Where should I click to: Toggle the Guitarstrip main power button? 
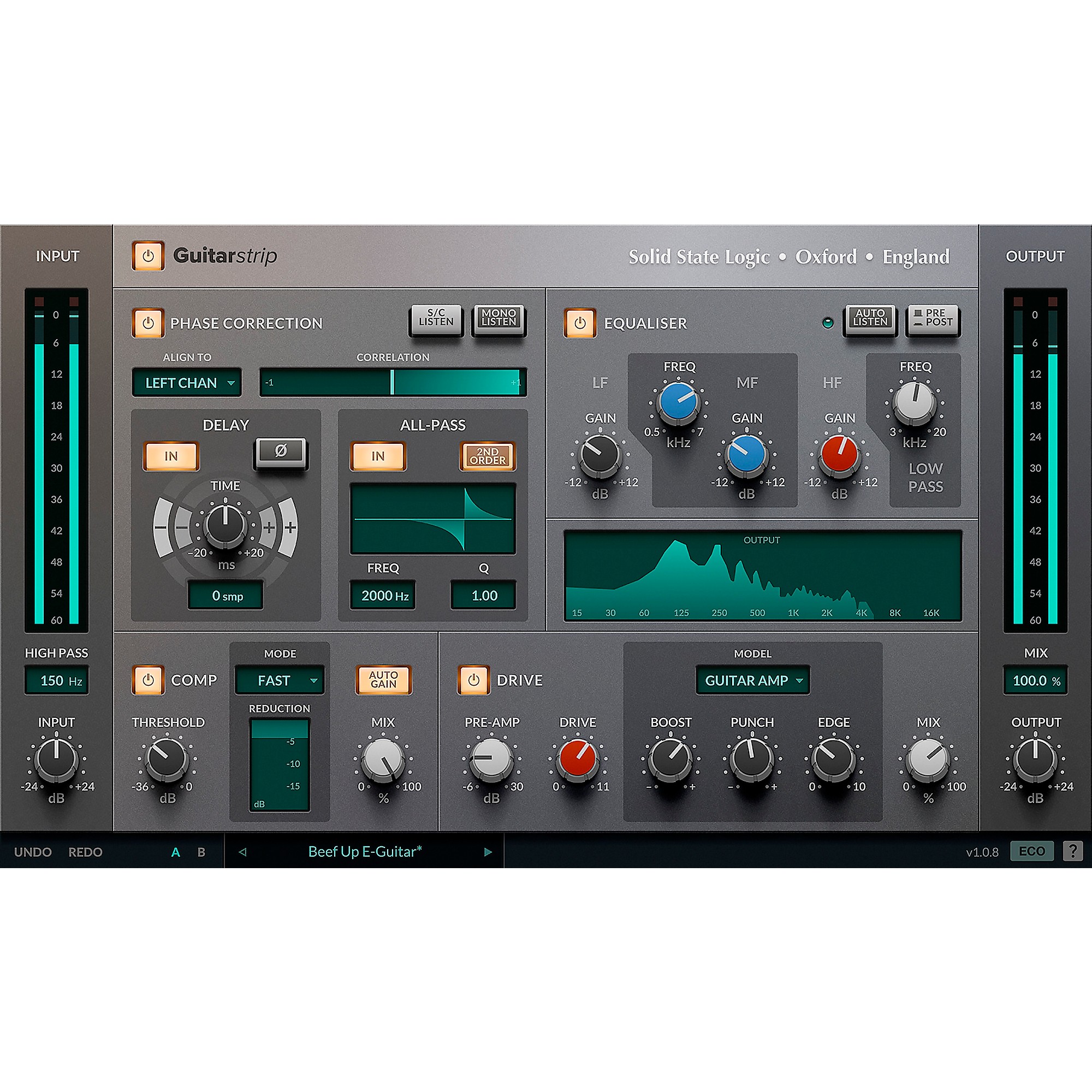[x=148, y=256]
